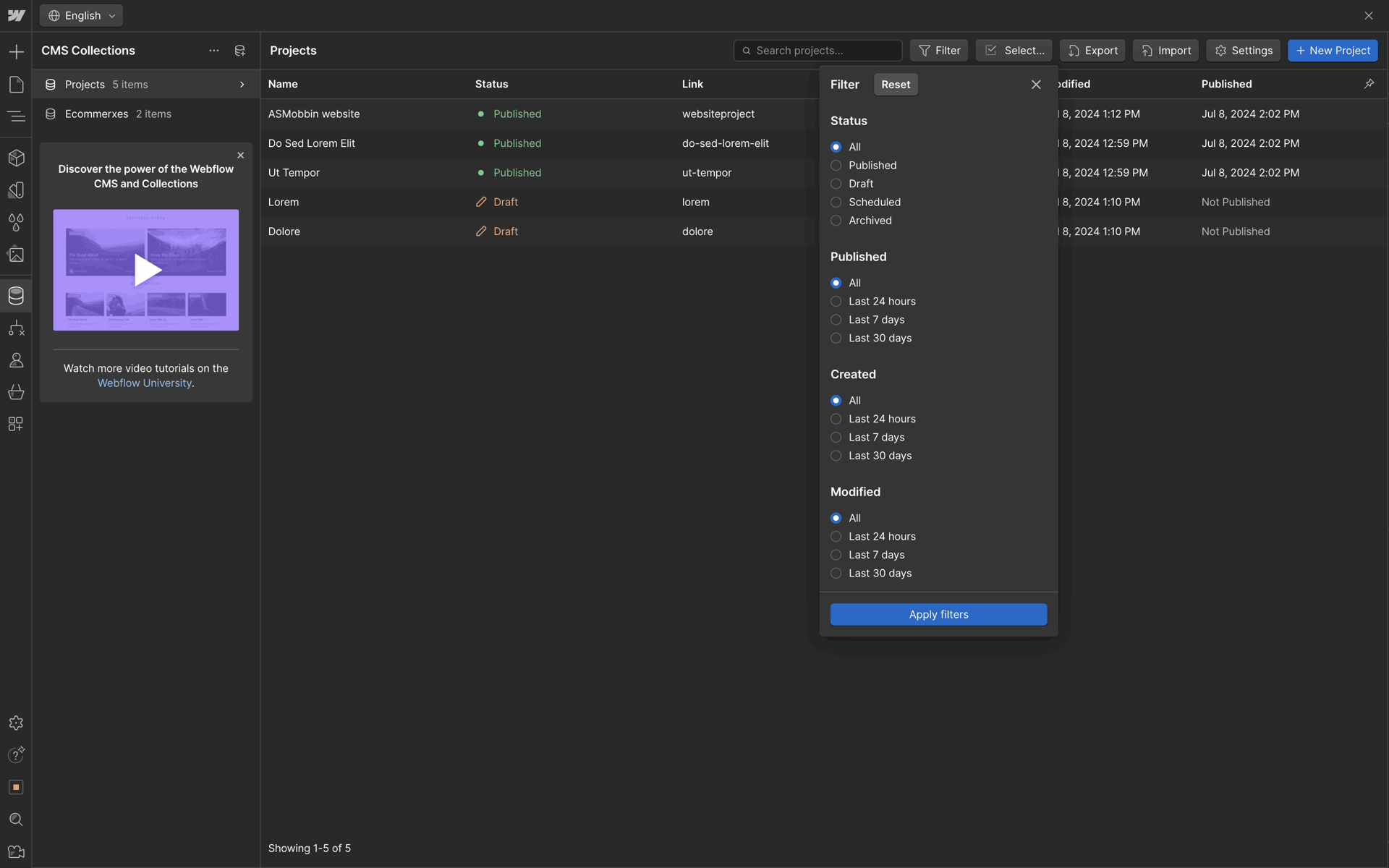
Task: Select Published status radio button
Action: pyautogui.click(x=836, y=166)
